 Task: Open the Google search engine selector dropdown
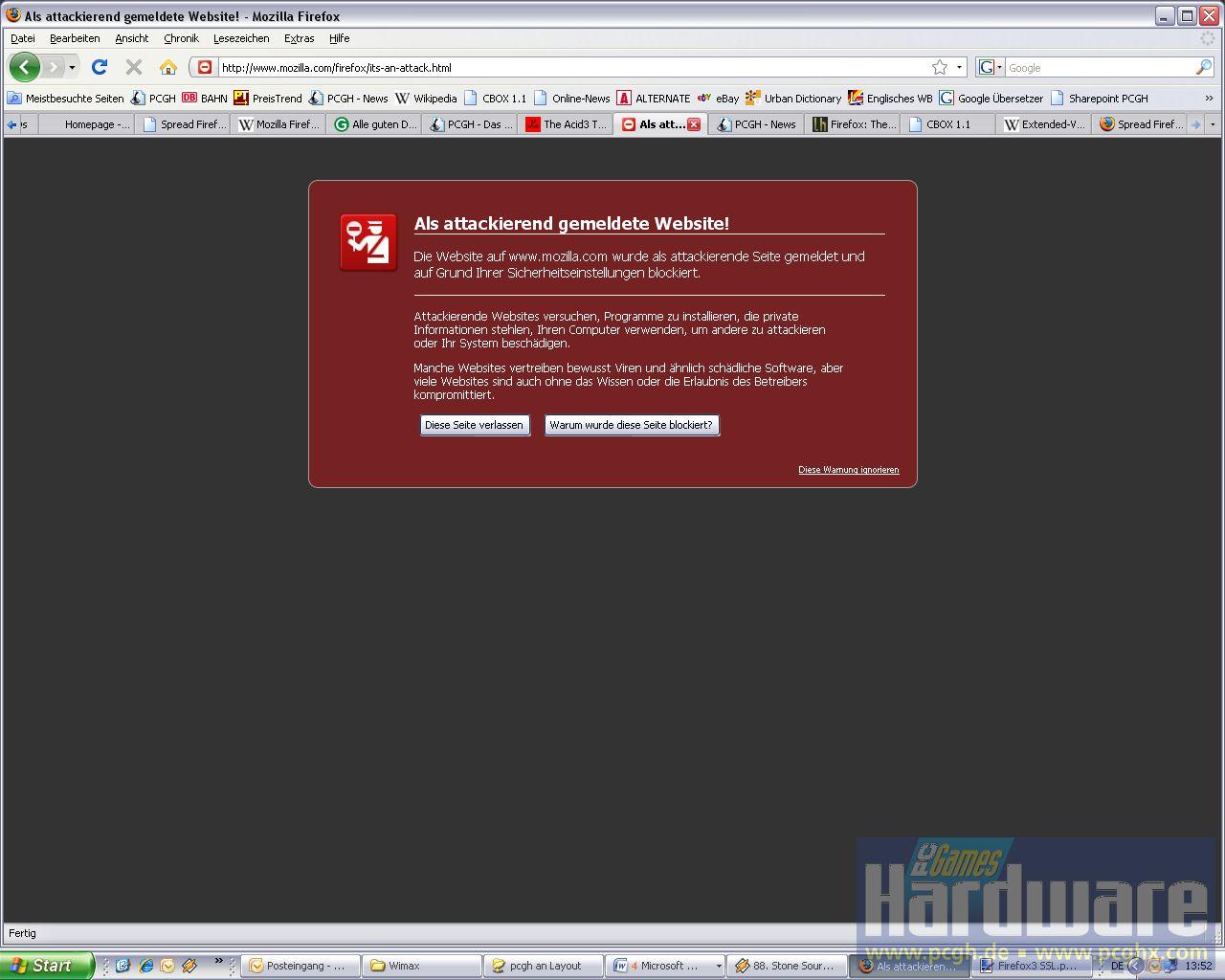pyautogui.click(x=991, y=68)
